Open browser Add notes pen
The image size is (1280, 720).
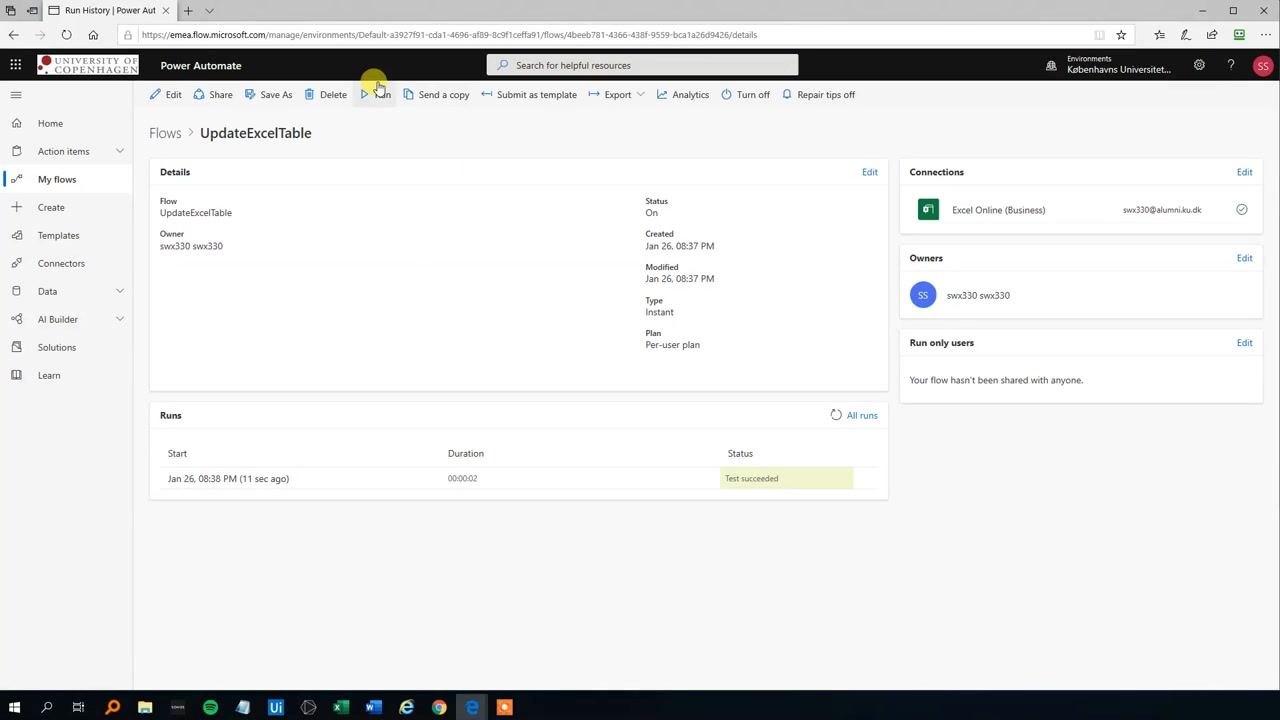click(x=1185, y=35)
